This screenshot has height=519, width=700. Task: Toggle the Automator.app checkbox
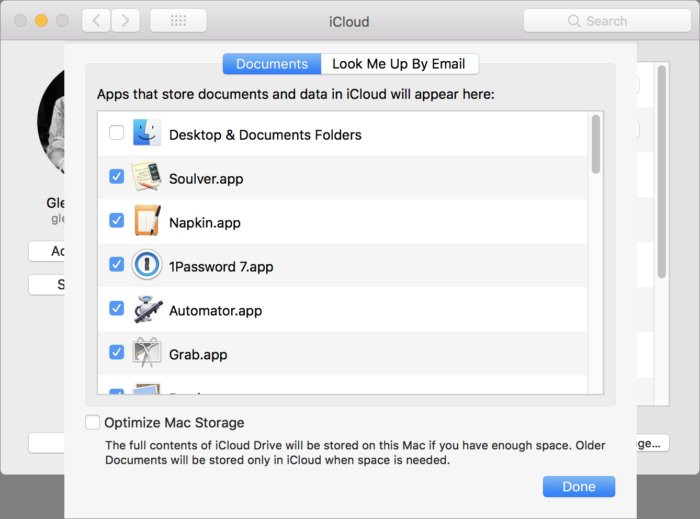(x=117, y=308)
